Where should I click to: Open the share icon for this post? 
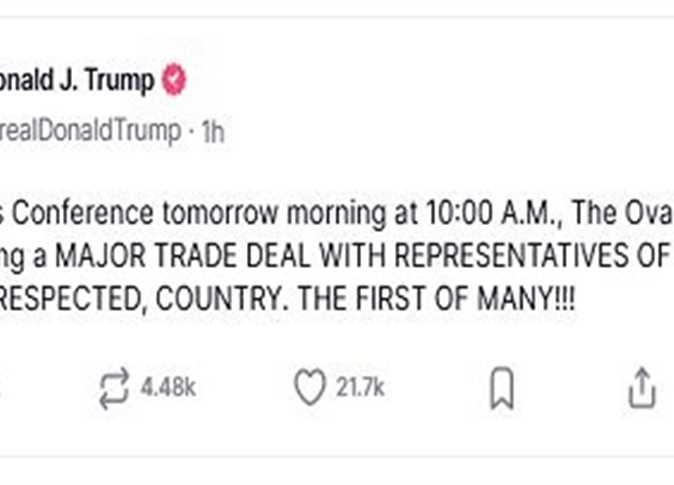click(x=641, y=387)
